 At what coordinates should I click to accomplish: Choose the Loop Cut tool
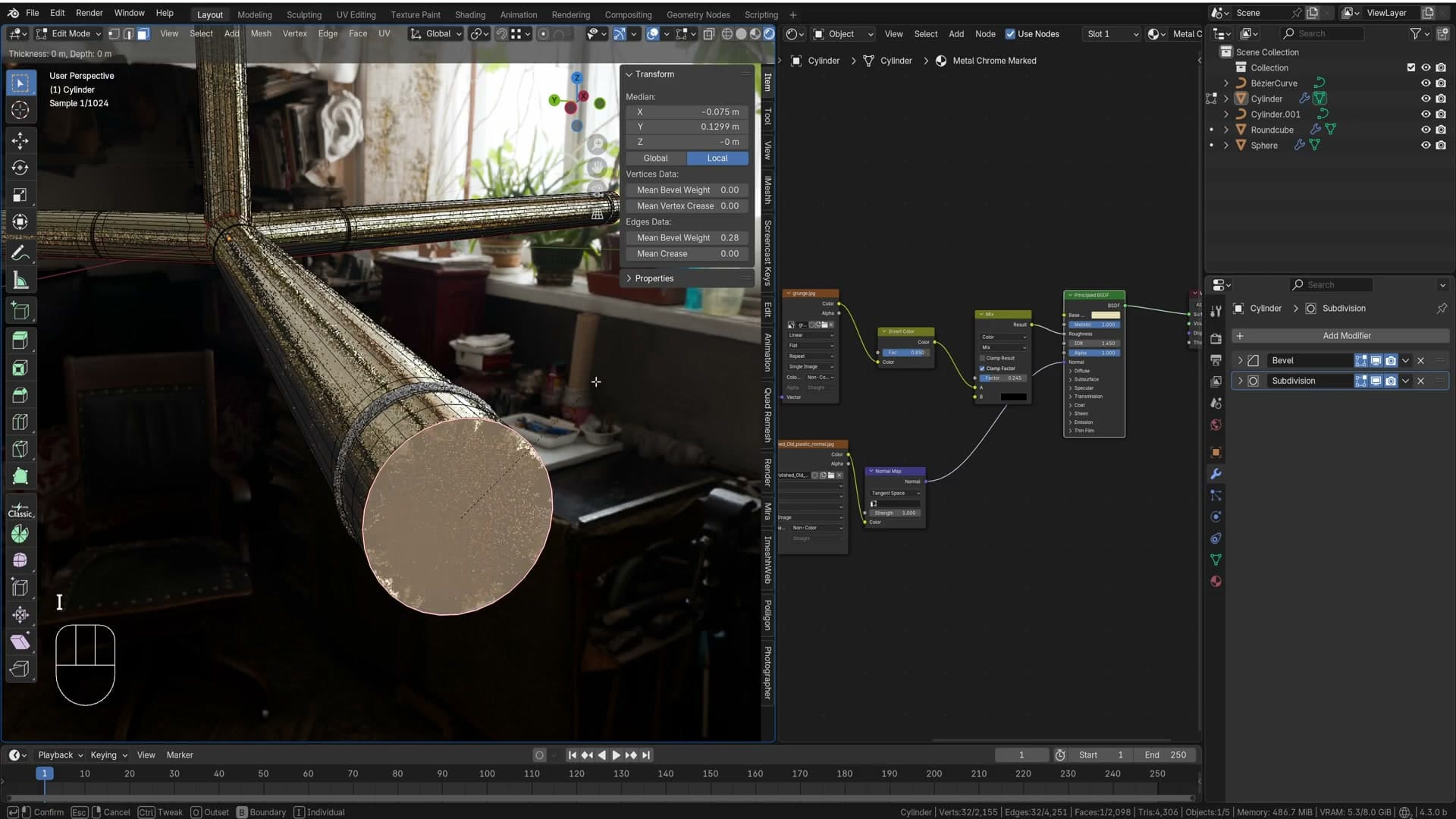click(20, 422)
